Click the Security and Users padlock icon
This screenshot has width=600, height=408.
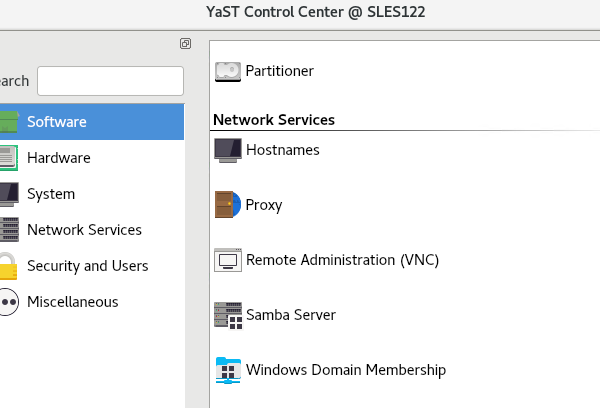pos(8,266)
